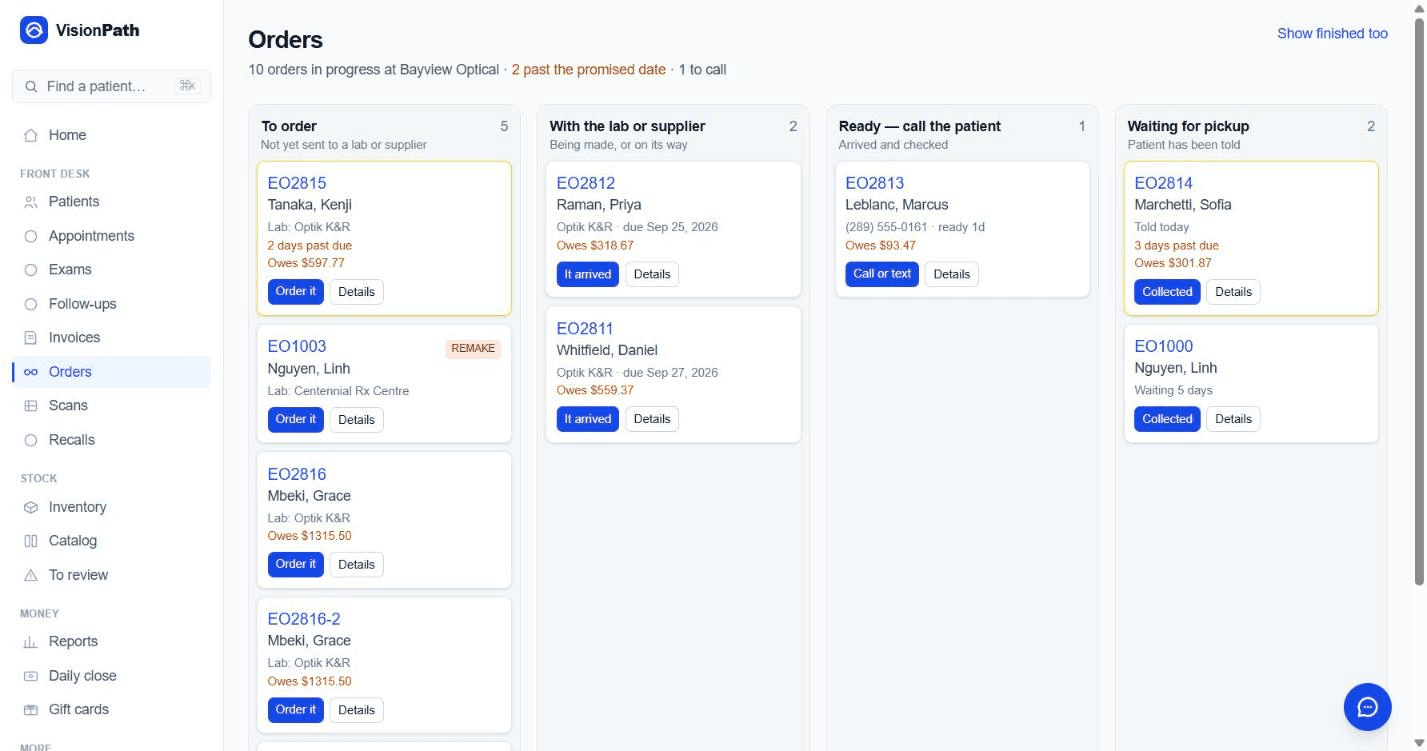View Details for EO1000
1427x751 pixels.
point(1233,419)
